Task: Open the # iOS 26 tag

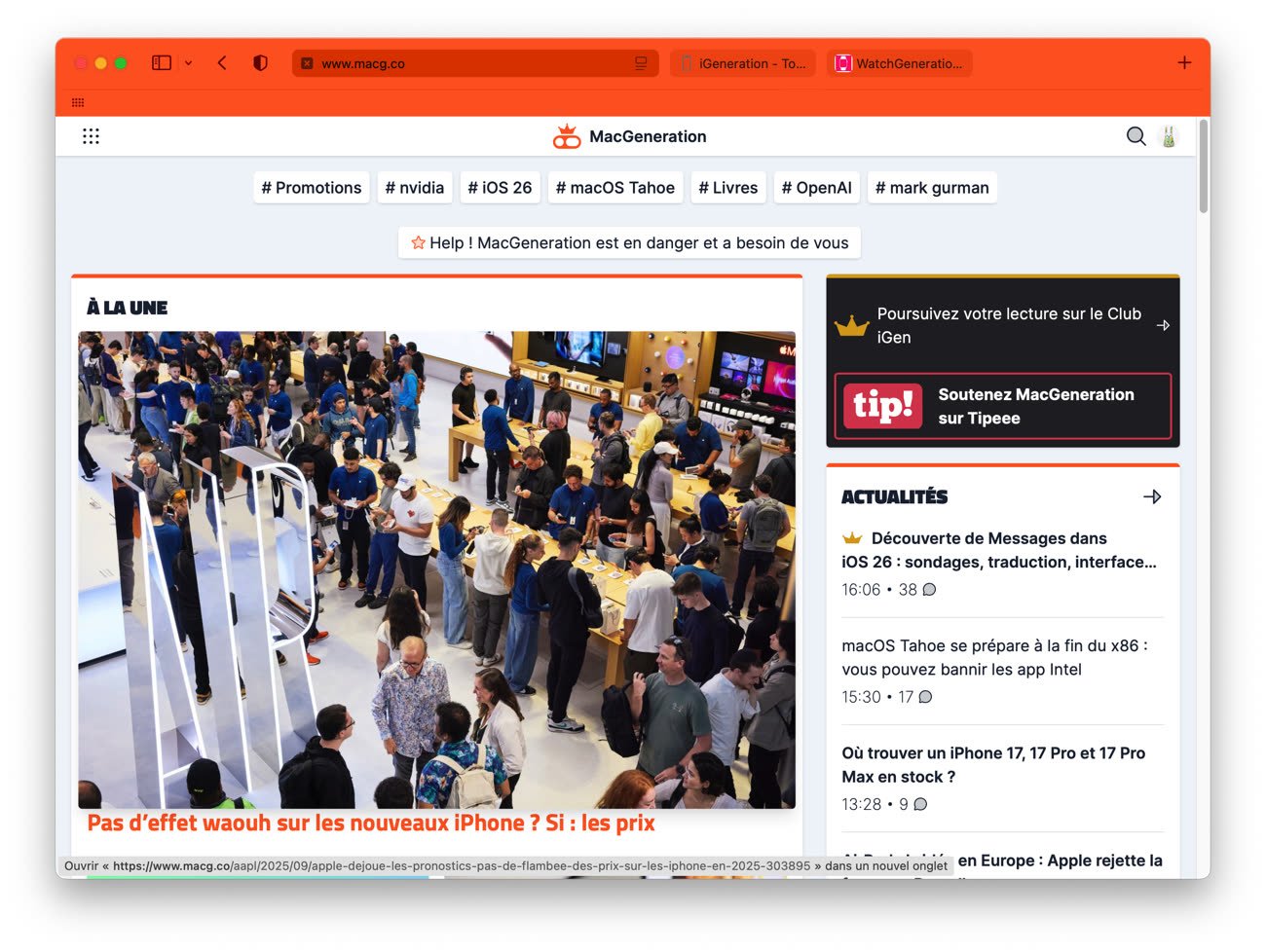Action: [501, 188]
